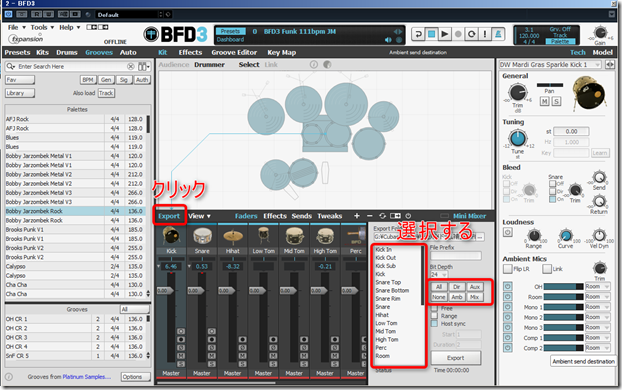Toggle the metronome icon in transport
The width and height of the screenshot is (622, 390).
498,34
